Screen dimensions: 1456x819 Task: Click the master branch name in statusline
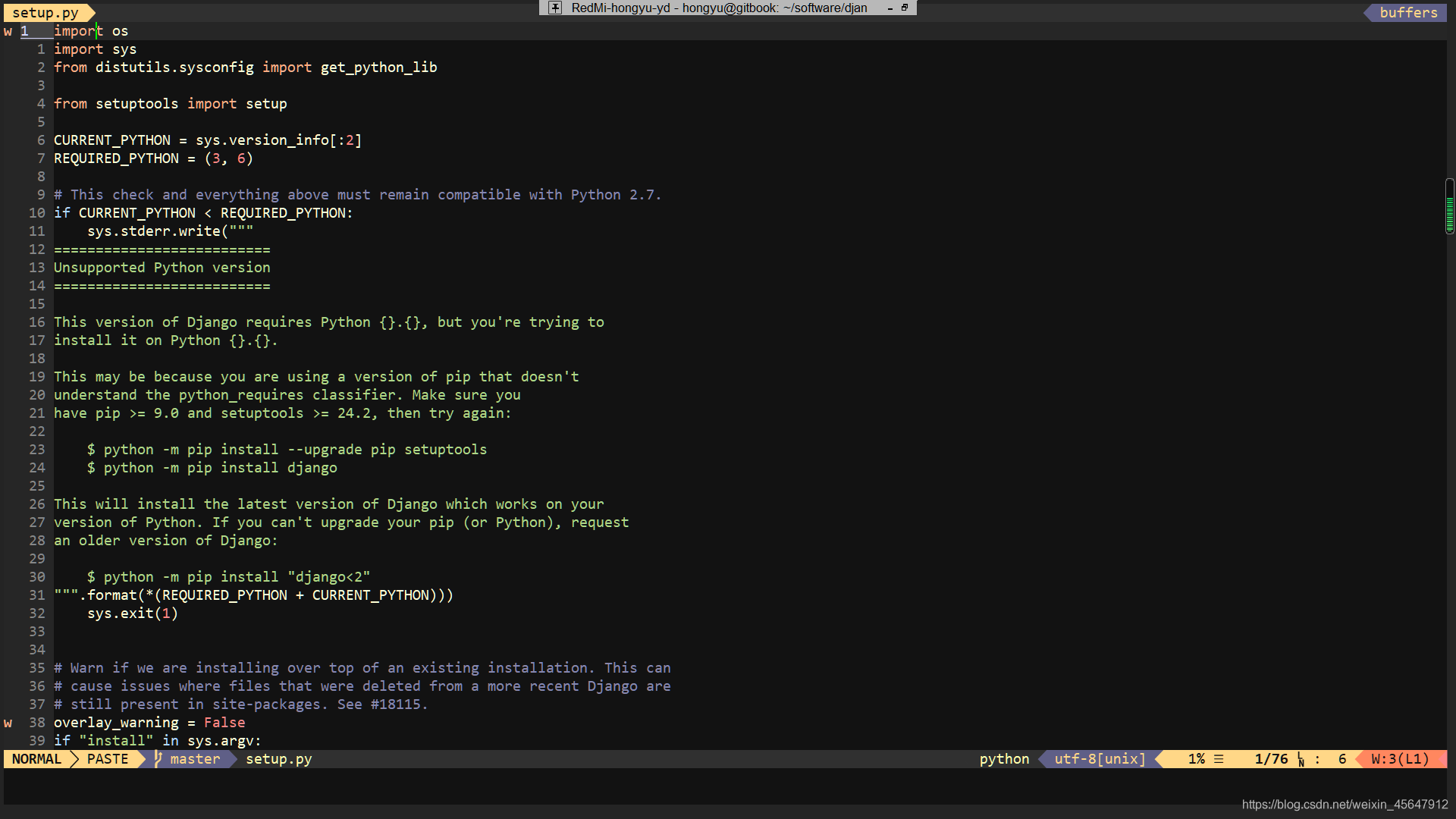click(195, 759)
